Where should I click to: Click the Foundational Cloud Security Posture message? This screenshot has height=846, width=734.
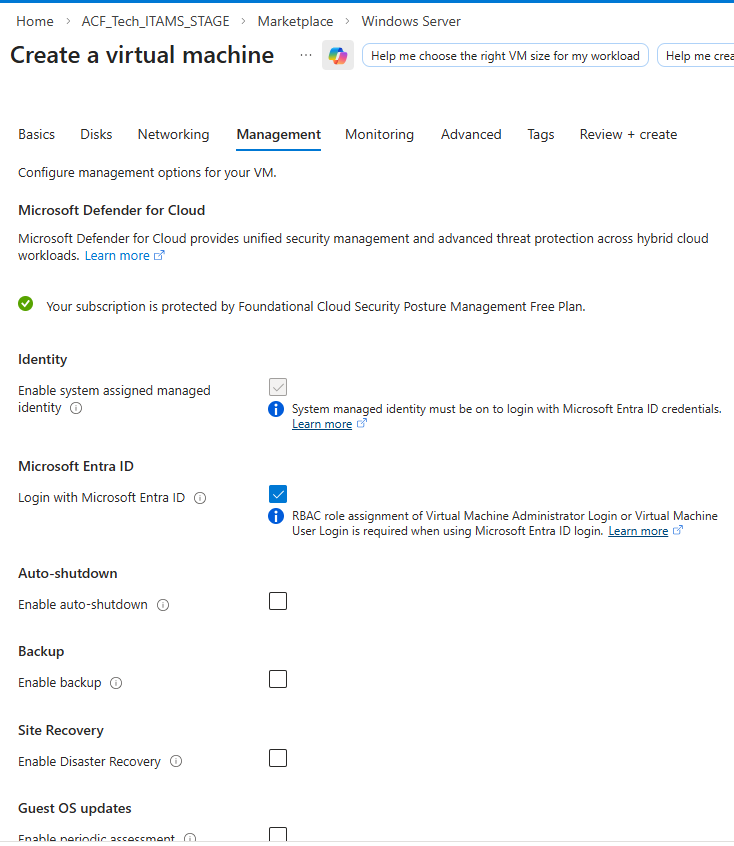coord(316,306)
